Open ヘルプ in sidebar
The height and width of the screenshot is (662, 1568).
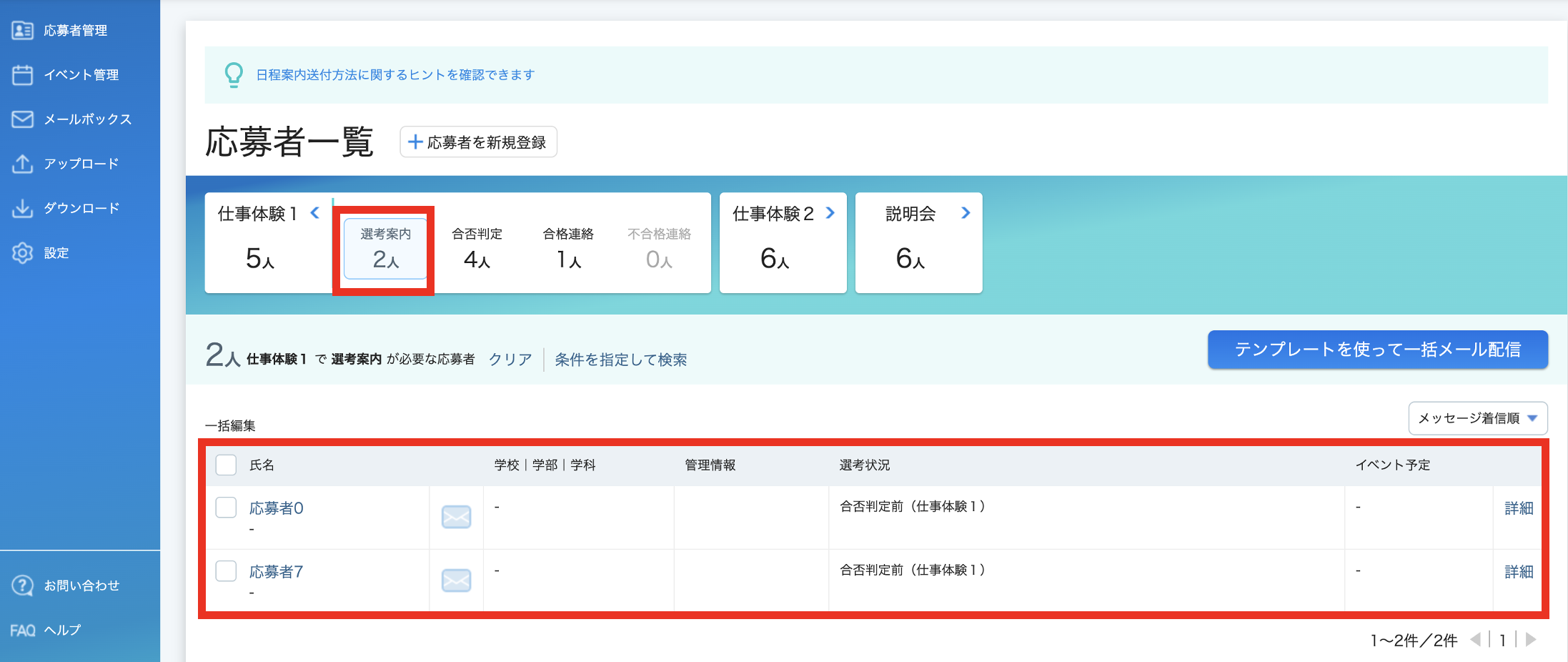pos(63,630)
